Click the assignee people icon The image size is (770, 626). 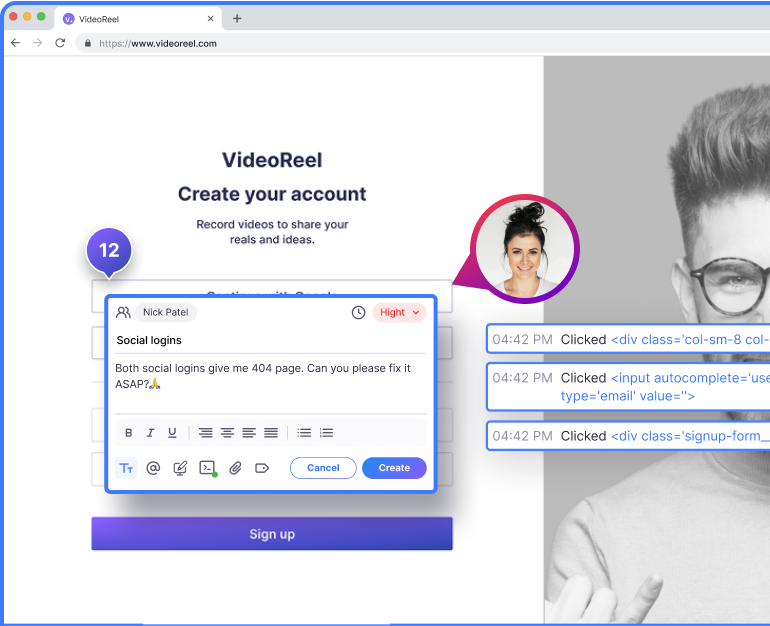click(124, 313)
